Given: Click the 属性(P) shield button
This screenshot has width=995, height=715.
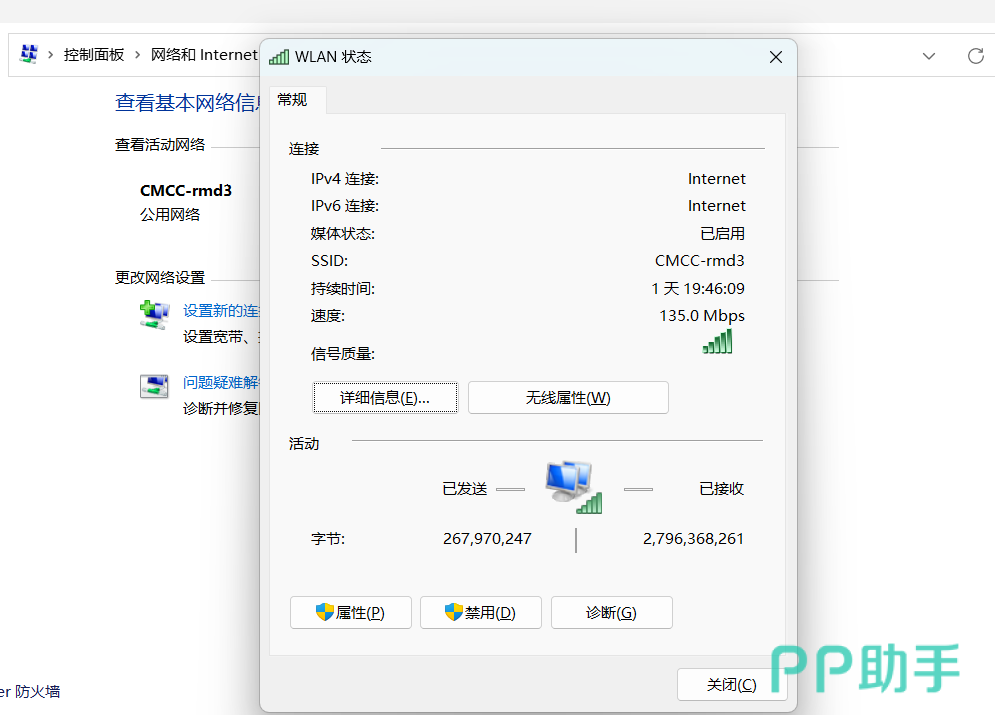Looking at the screenshot, I should [350, 613].
